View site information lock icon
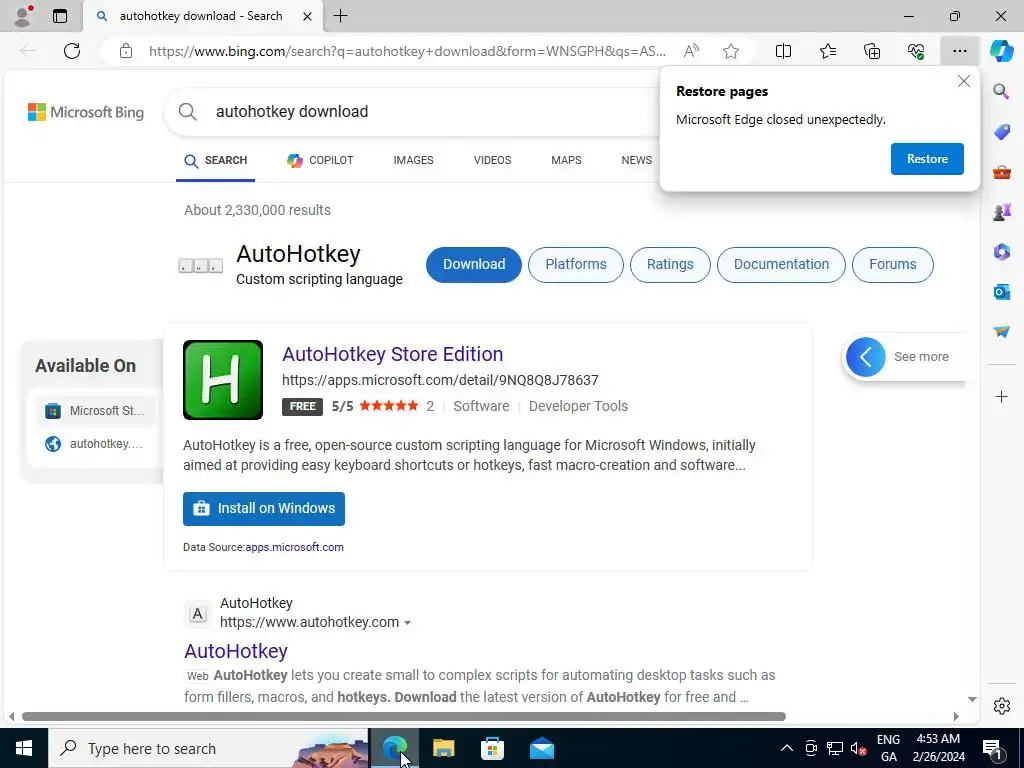The width and height of the screenshot is (1024, 768). point(126,51)
